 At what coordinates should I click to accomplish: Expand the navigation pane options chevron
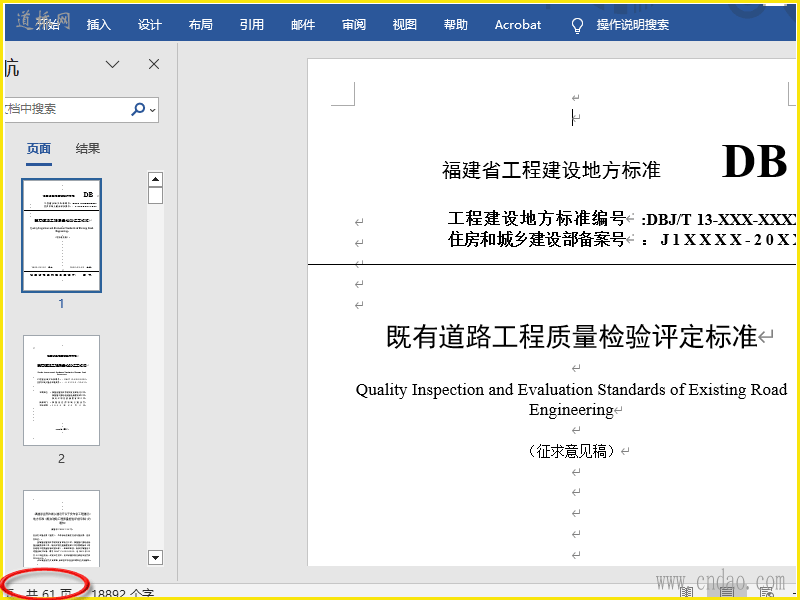pyautogui.click(x=112, y=64)
